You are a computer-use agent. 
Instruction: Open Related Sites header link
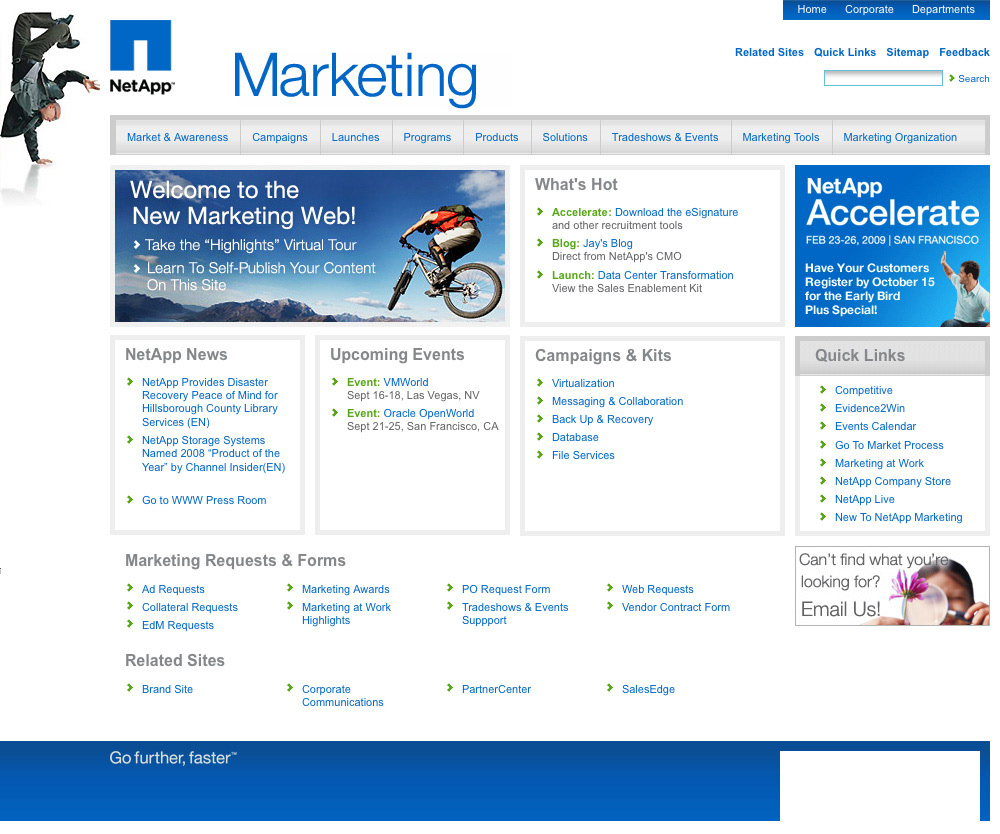tap(769, 52)
